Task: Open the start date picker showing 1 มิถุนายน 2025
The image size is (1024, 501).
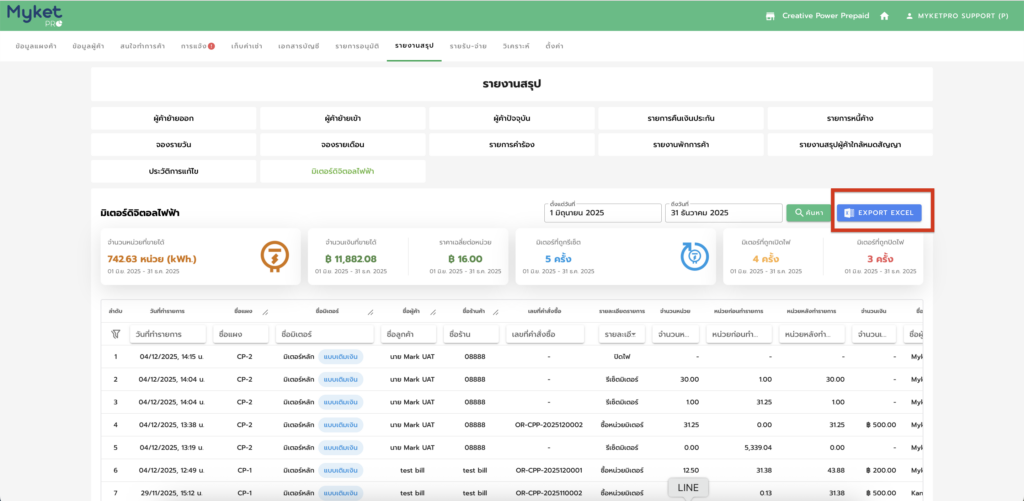Action: [x=602, y=213]
